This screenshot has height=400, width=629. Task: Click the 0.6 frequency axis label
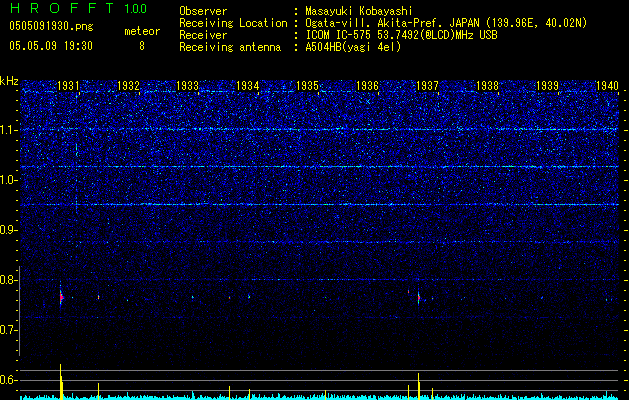8,380
